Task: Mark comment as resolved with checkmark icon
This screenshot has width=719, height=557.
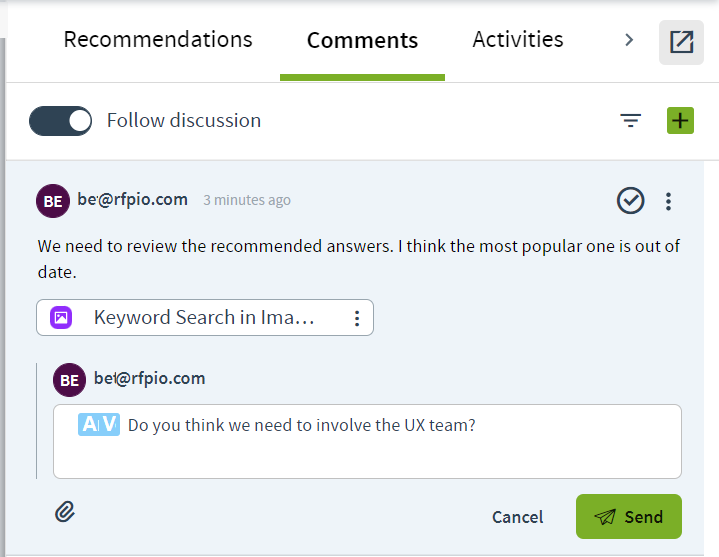Action: point(631,200)
